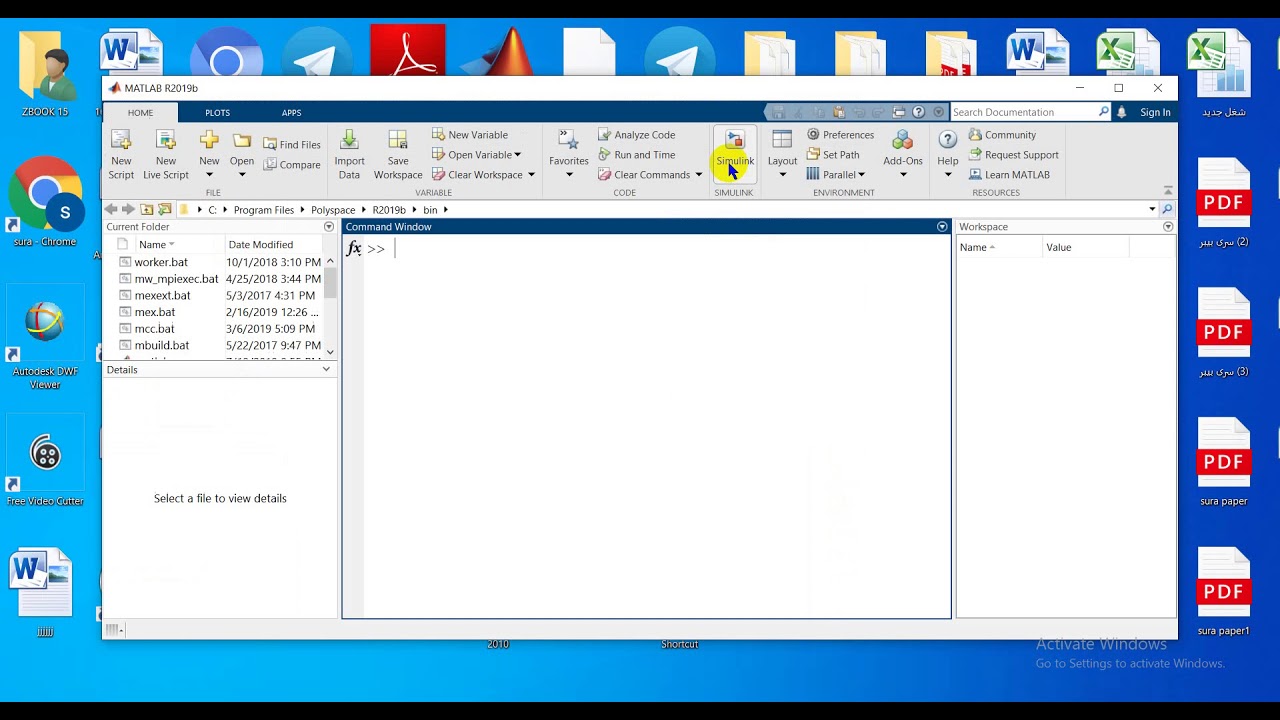Open the New file menu button

pyautogui.click(x=209, y=154)
